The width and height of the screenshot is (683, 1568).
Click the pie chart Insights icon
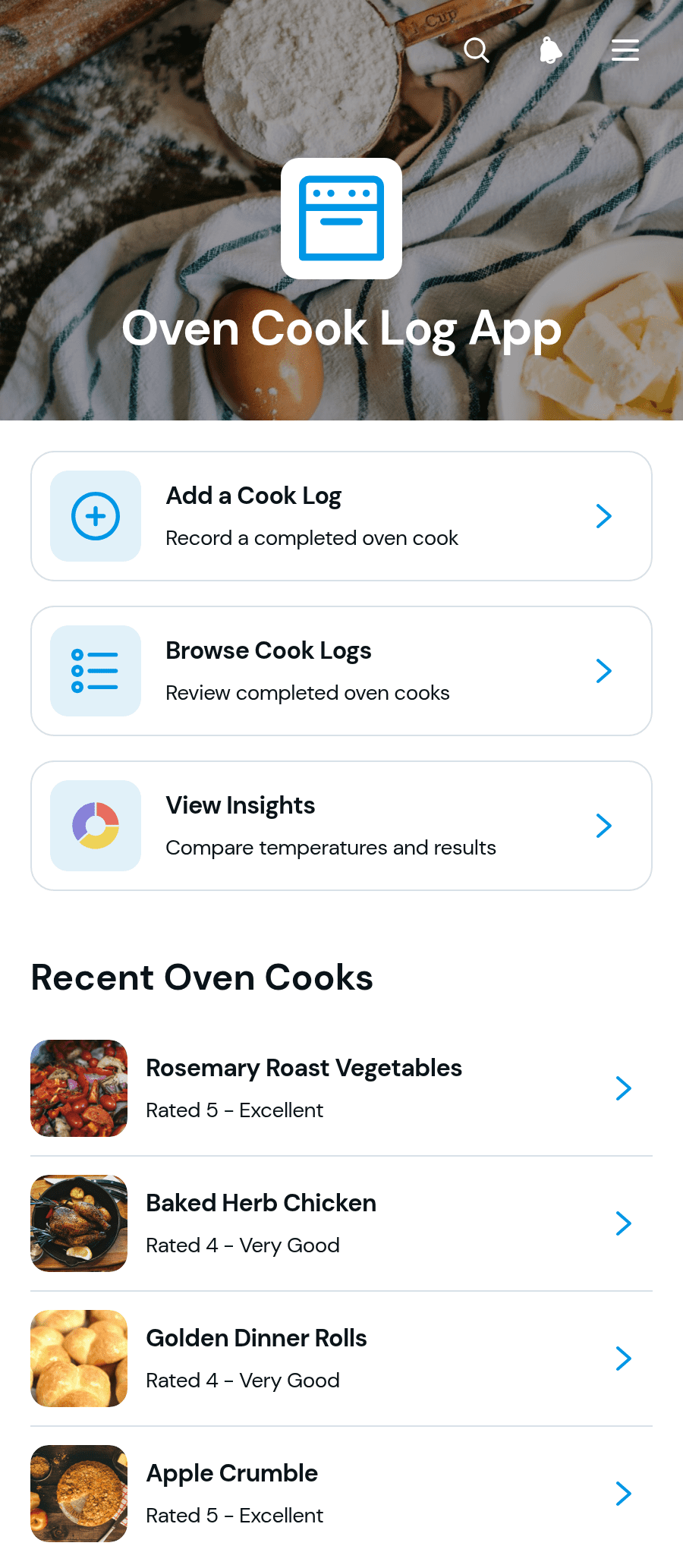96,826
